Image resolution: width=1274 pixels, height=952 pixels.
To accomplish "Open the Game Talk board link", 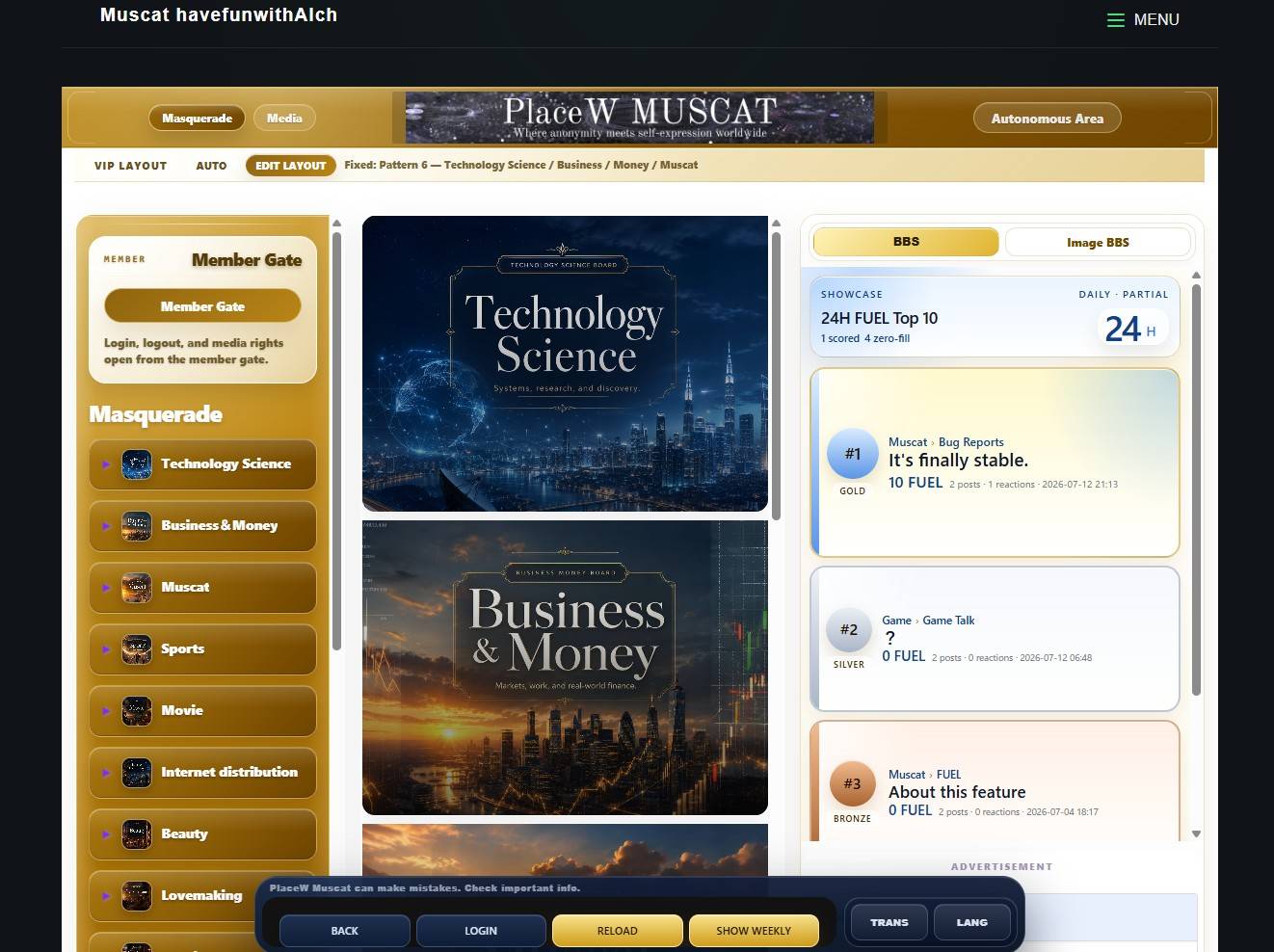I will pyautogui.click(x=948, y=621).
